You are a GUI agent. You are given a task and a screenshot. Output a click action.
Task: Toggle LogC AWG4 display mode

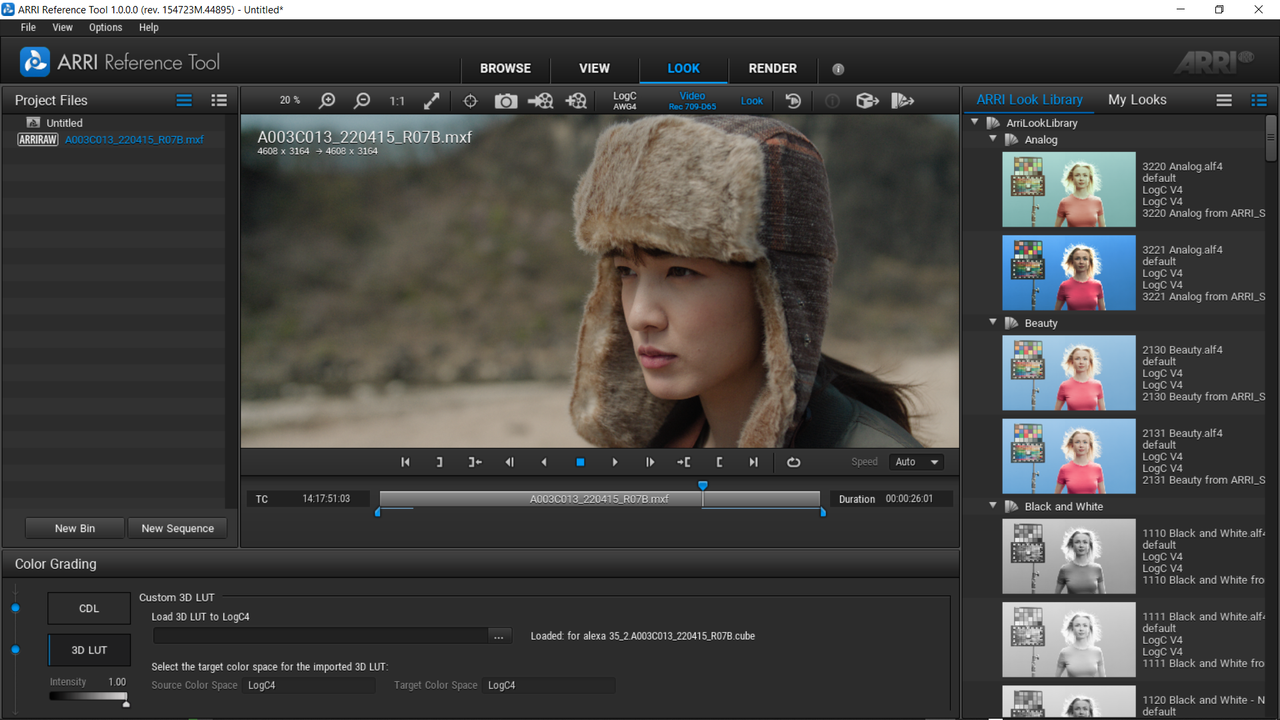[x=625, y=101]
